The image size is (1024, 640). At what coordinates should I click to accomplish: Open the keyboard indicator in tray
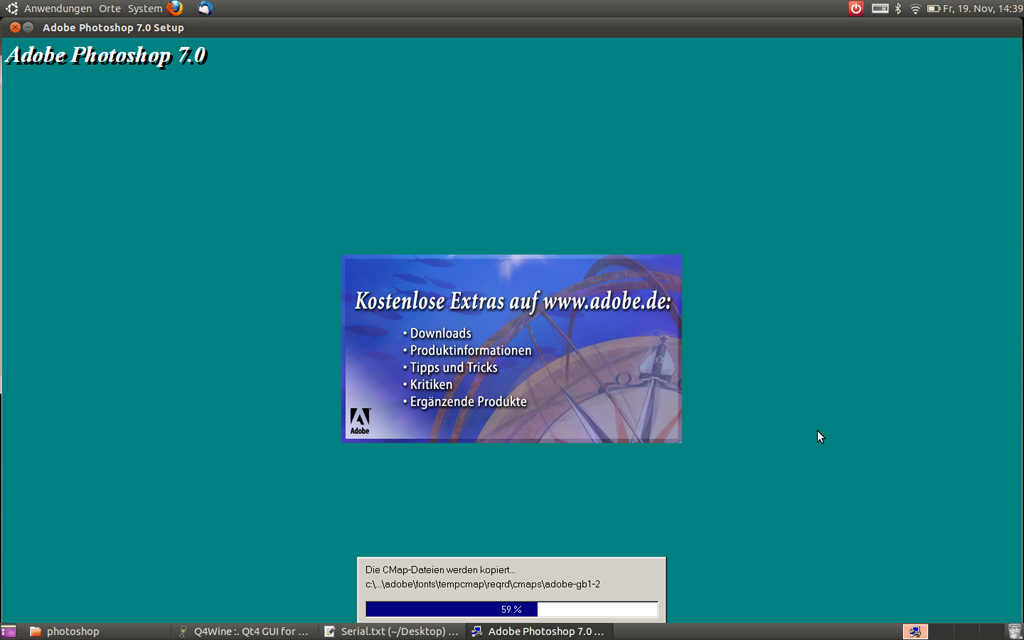coord(880,8)
